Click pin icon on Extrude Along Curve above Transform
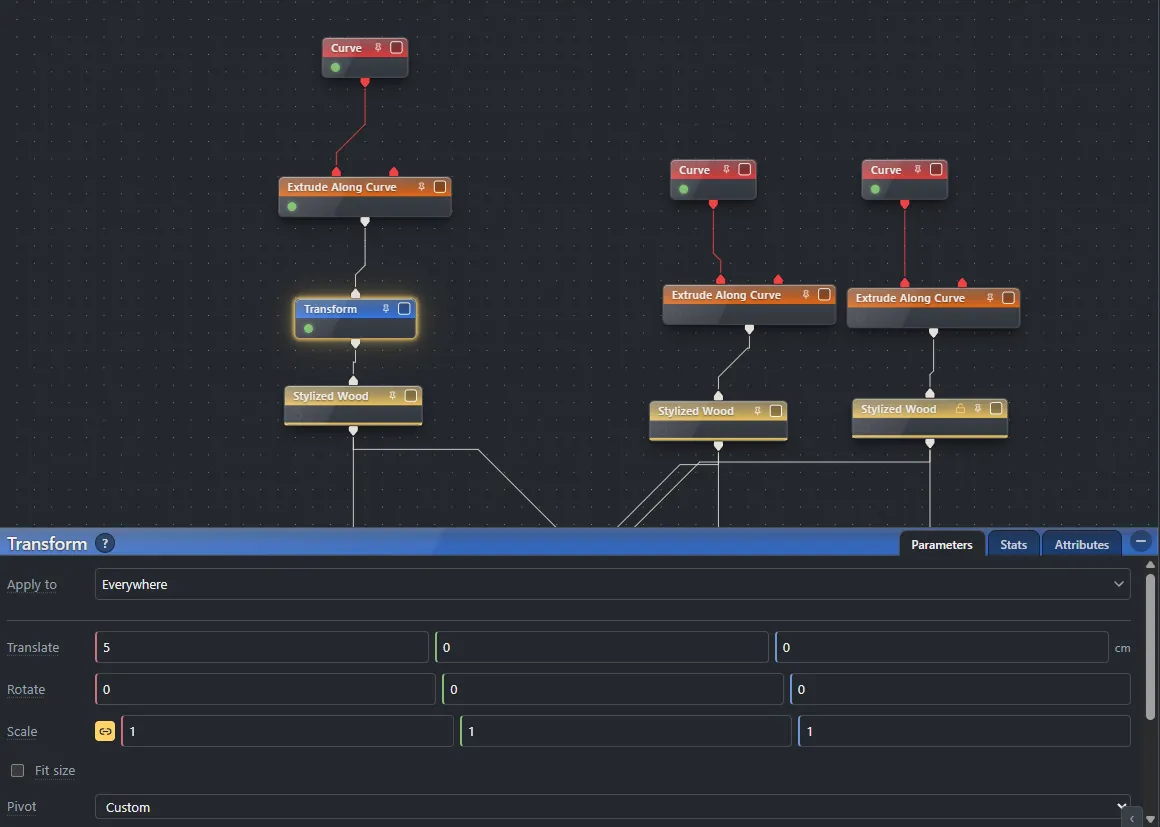The width and height of the screenshot is (1160, 827). pyautogui.click(x=422, y=186)
